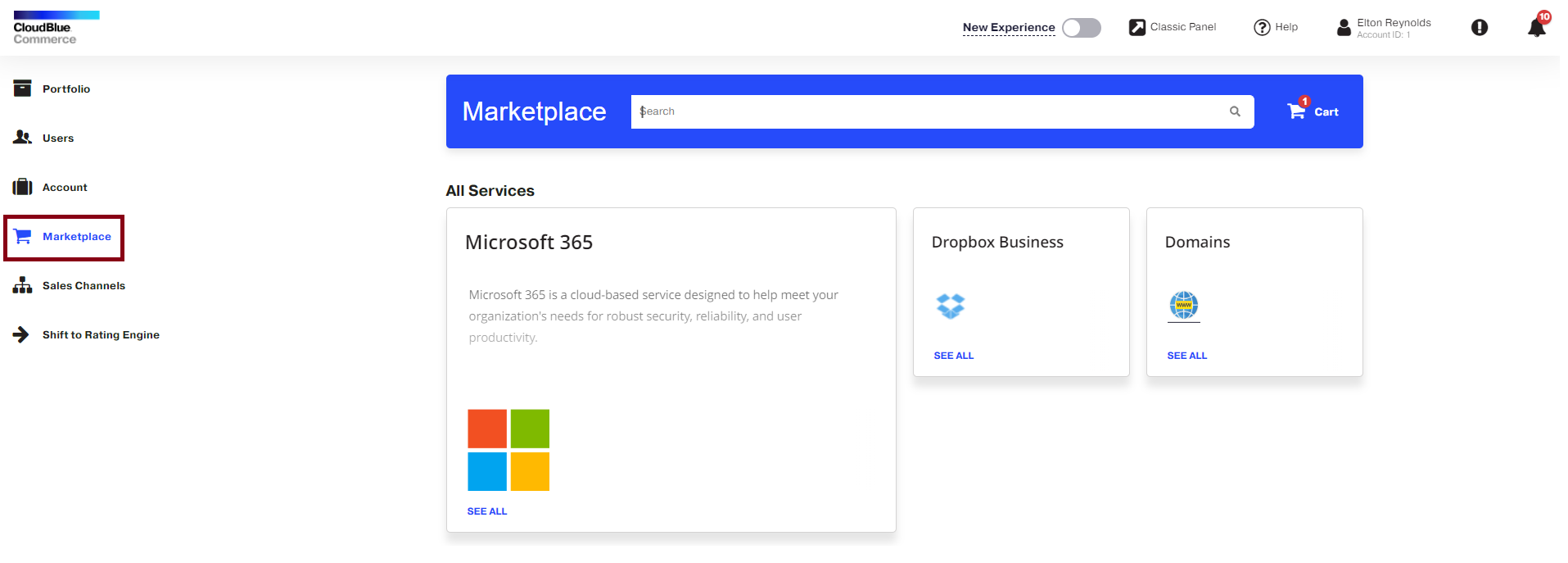Click the Classic Panel link text

coord(1183,27)
